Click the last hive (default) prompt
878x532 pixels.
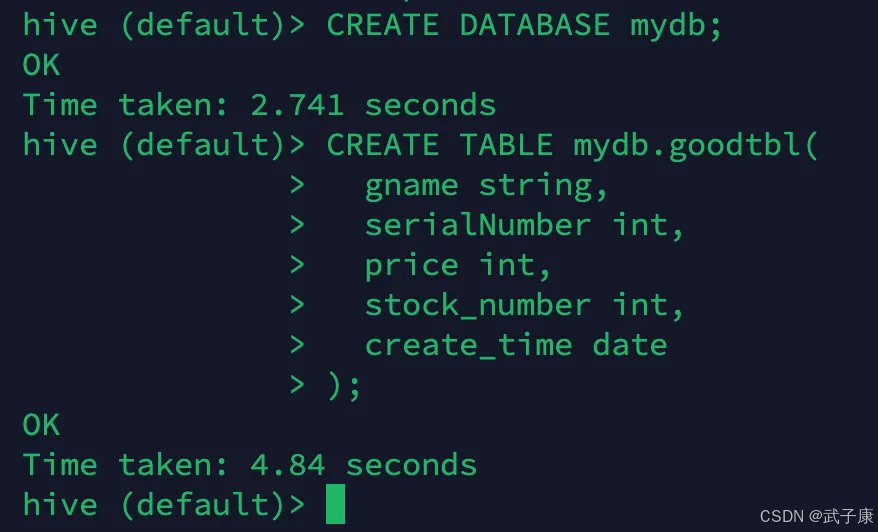tap(164, 505)
